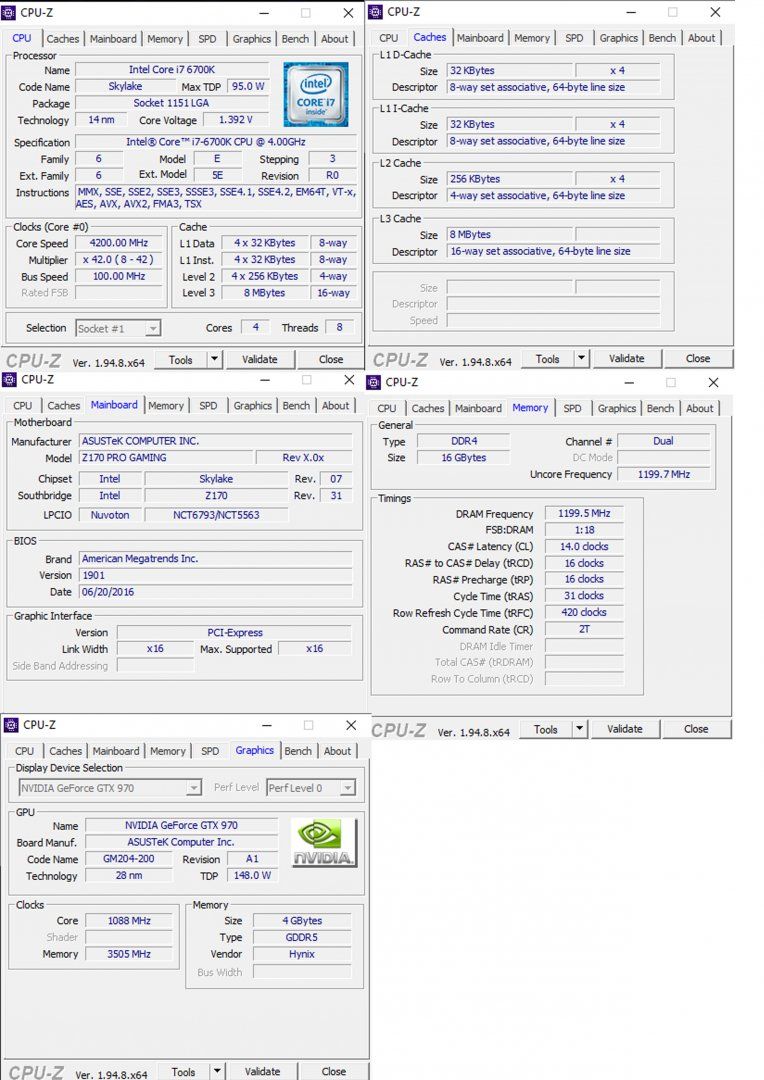Click the Validate button in the Memory window

625,729
